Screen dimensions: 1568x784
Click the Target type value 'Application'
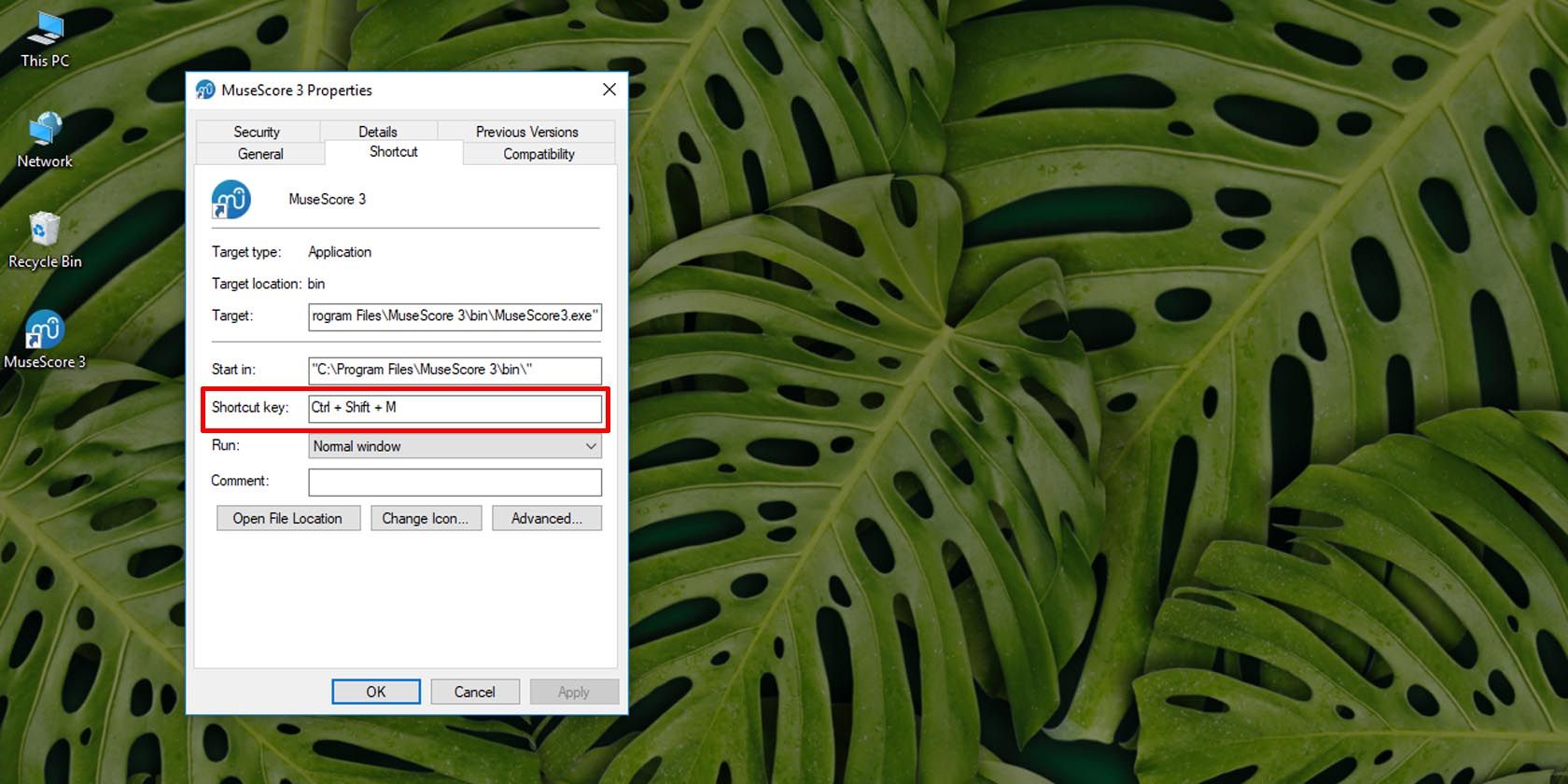[340, 252]
